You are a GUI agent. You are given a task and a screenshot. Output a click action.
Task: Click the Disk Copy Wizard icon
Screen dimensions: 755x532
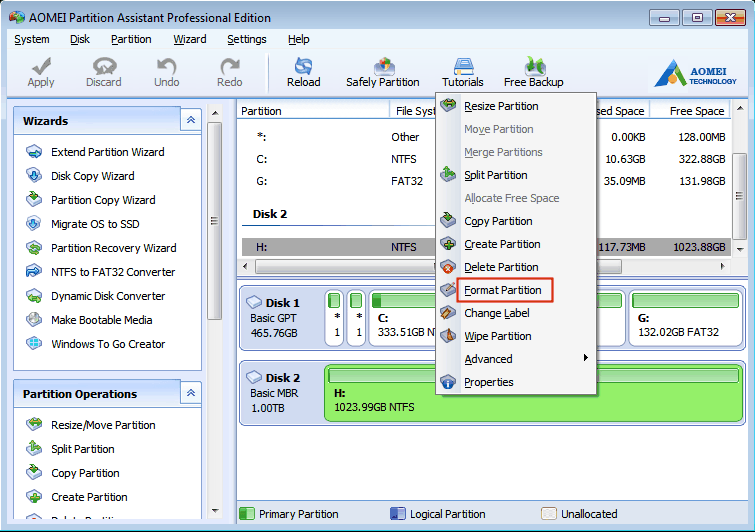point(34,176)
